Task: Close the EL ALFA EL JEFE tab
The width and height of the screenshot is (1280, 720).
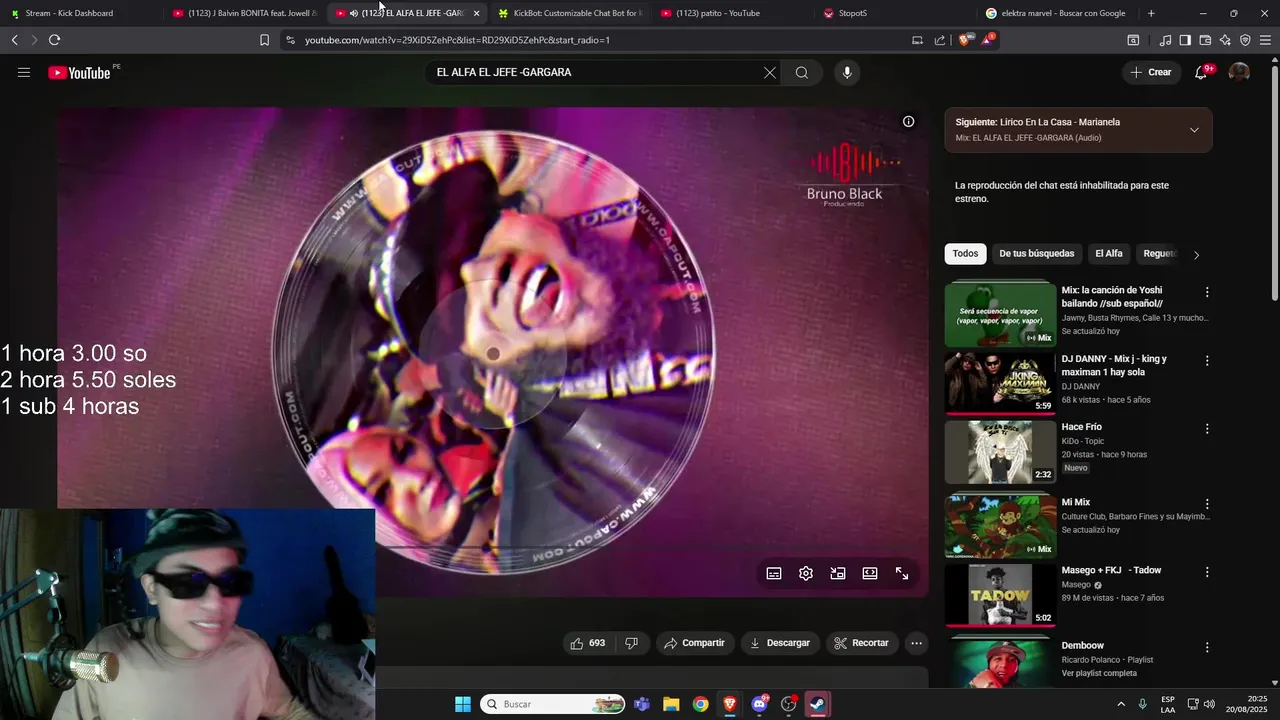Action: click(476, 13)
